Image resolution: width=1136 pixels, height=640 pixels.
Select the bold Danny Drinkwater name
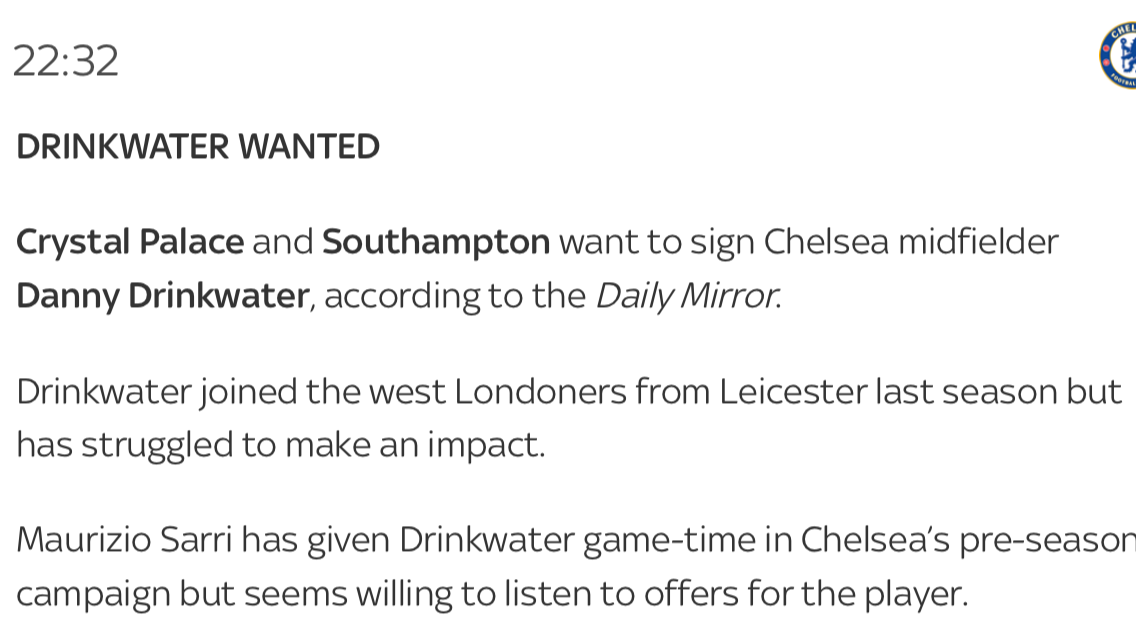[163, 296]
